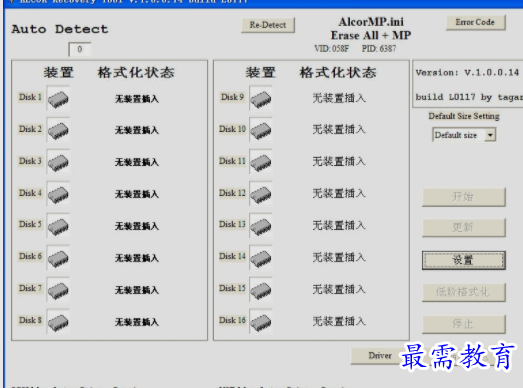Select the Disk 1 label
The image size is (523, 388).
[30, 97]
